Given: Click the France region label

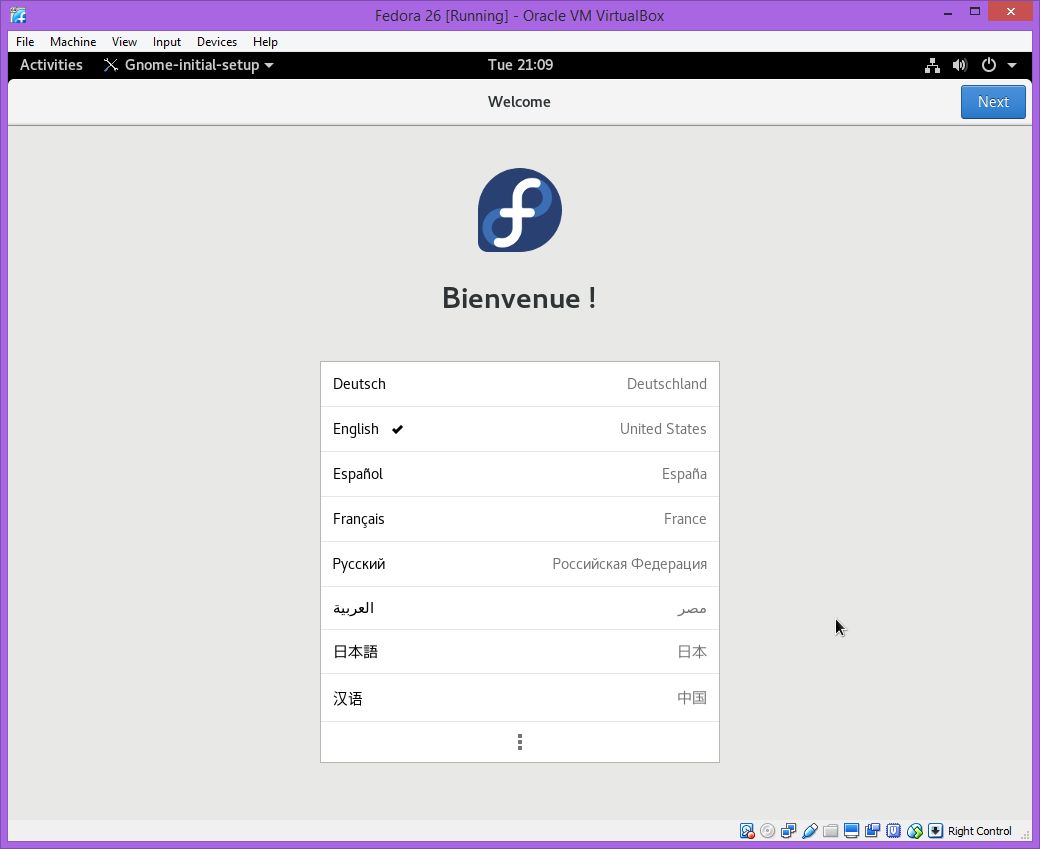Looking at the screenshot, I should 684,519.
